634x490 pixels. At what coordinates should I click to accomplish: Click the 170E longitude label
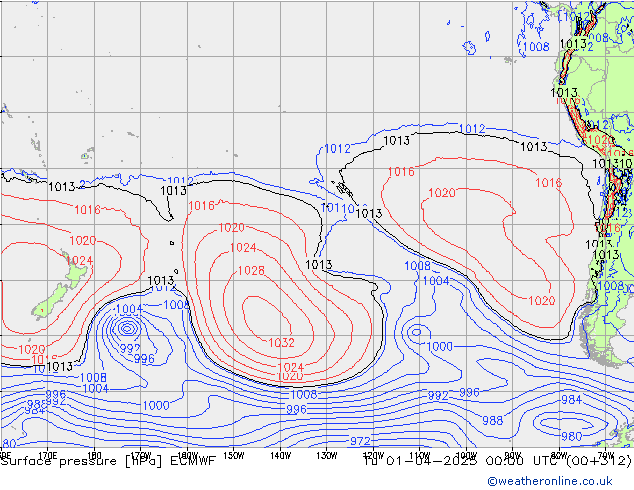click(47, 456)
